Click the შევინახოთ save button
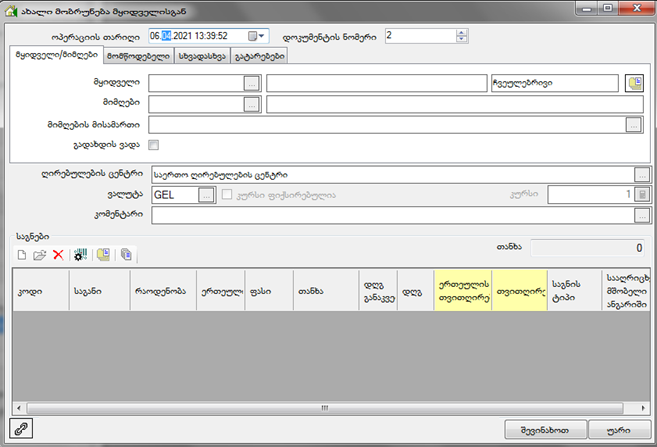 (544, 428)
